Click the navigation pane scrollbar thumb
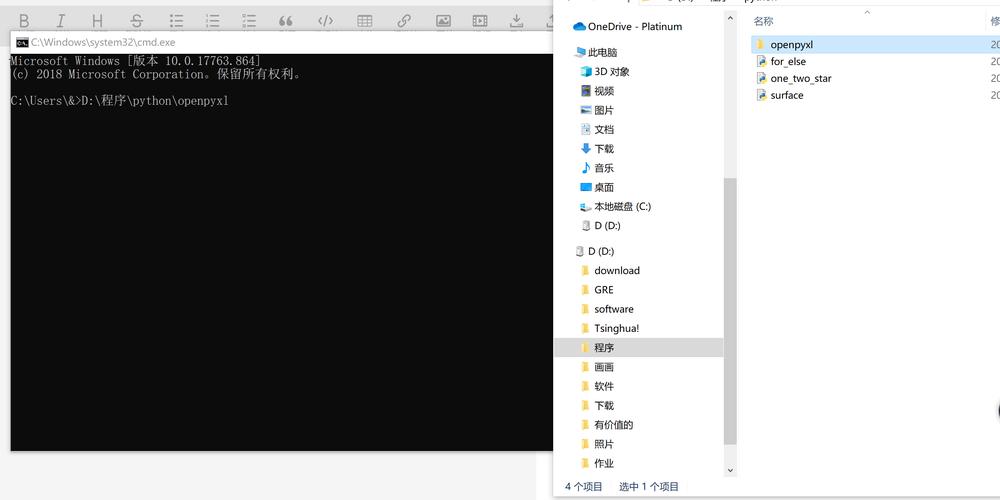 [x=730, y=311]
